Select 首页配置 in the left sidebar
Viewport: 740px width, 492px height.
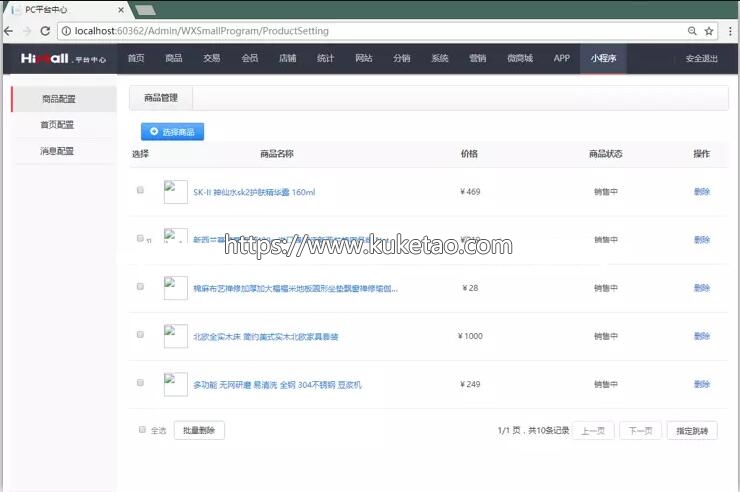57,125
